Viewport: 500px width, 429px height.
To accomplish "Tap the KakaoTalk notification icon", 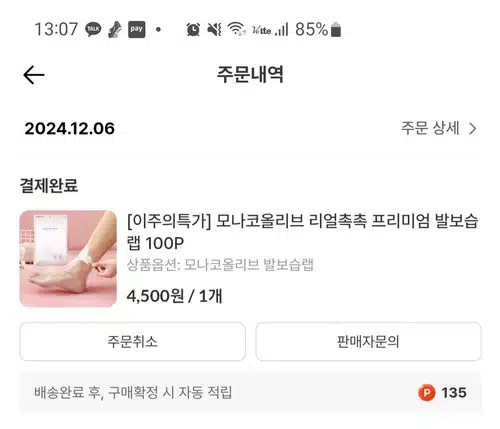I will point(93,29).
